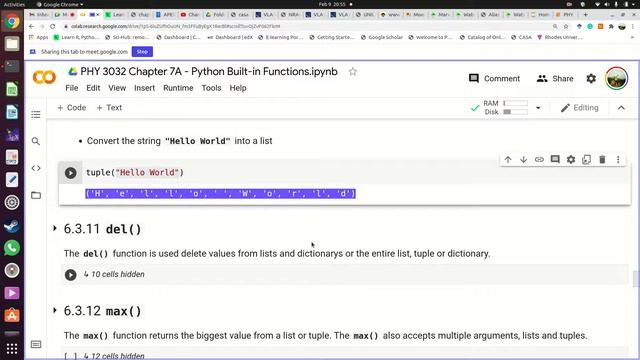The width and height of the screenshot is (640, 360).
Task: Go back in browser history
Action: [x=31, y=26]
